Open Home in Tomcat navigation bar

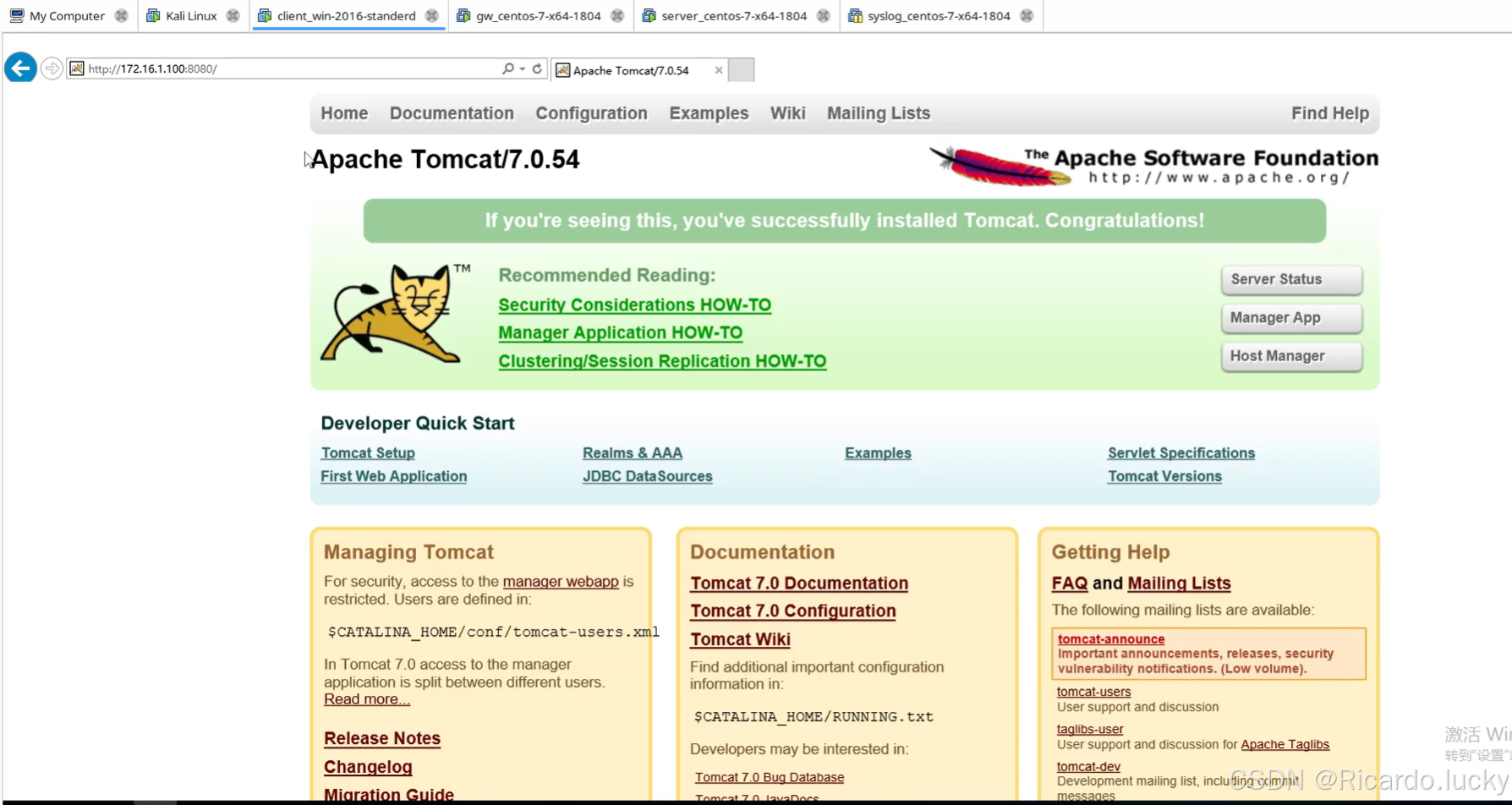click(344, 113)
